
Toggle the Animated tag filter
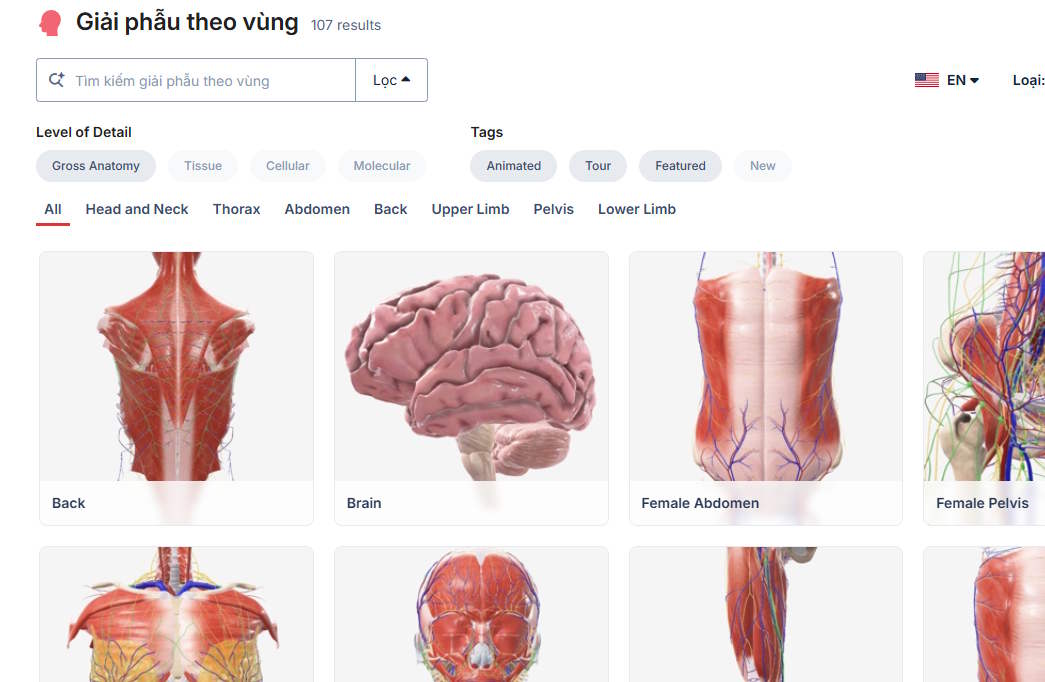[x=513, y=166]
